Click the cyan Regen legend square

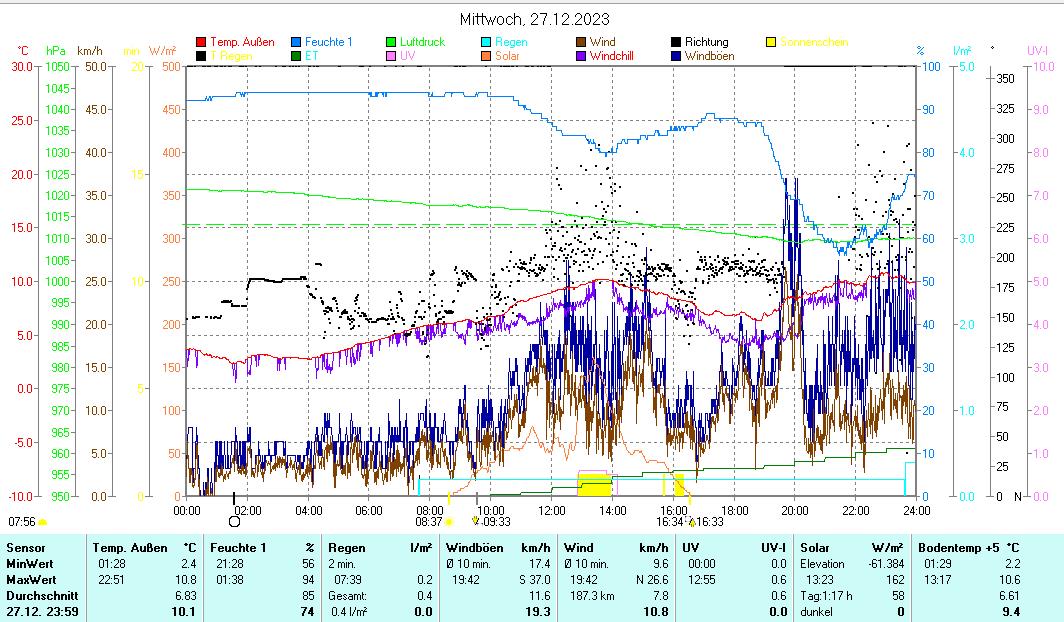tap(486, 43)
